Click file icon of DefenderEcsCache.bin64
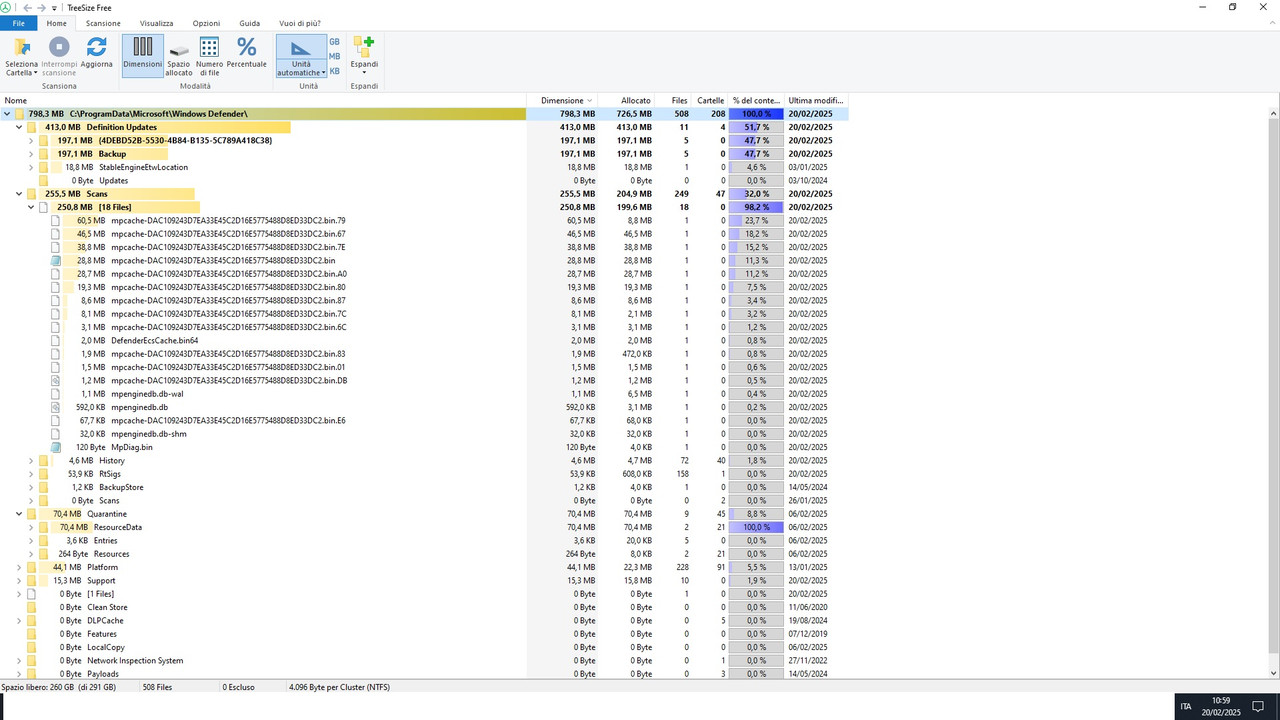Image resolution: width=1280 pixels, height=720 pixels. click(x=56, y=340)
